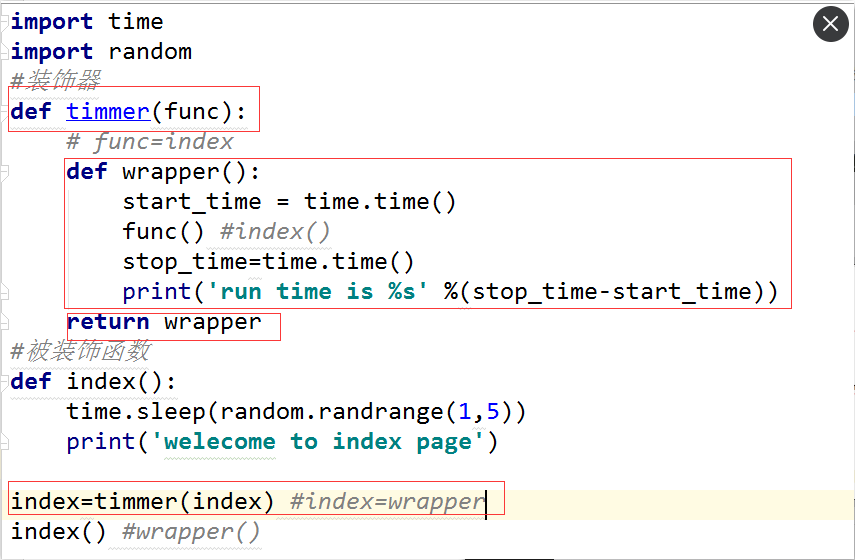Image resolution: width=855 pixels, height=560 pixels.
Task: Click 'stop_time=time.time()' line
Action: pos(268,262)
